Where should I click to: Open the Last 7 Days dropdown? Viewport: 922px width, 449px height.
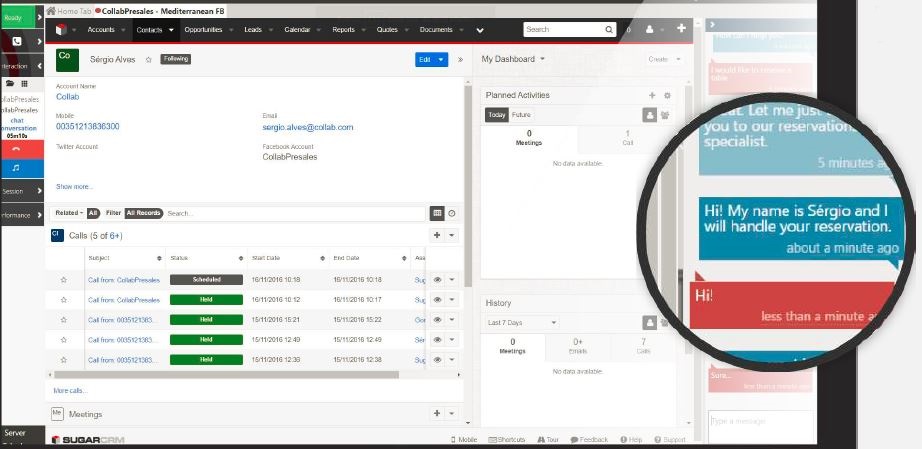[522, 323]
